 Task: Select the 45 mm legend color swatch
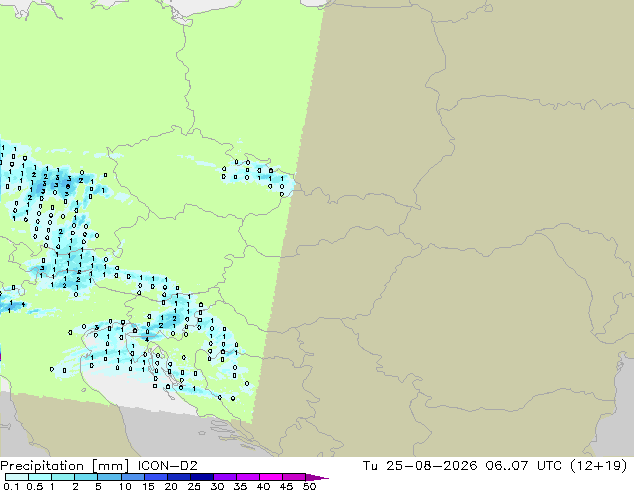point(294,477)
